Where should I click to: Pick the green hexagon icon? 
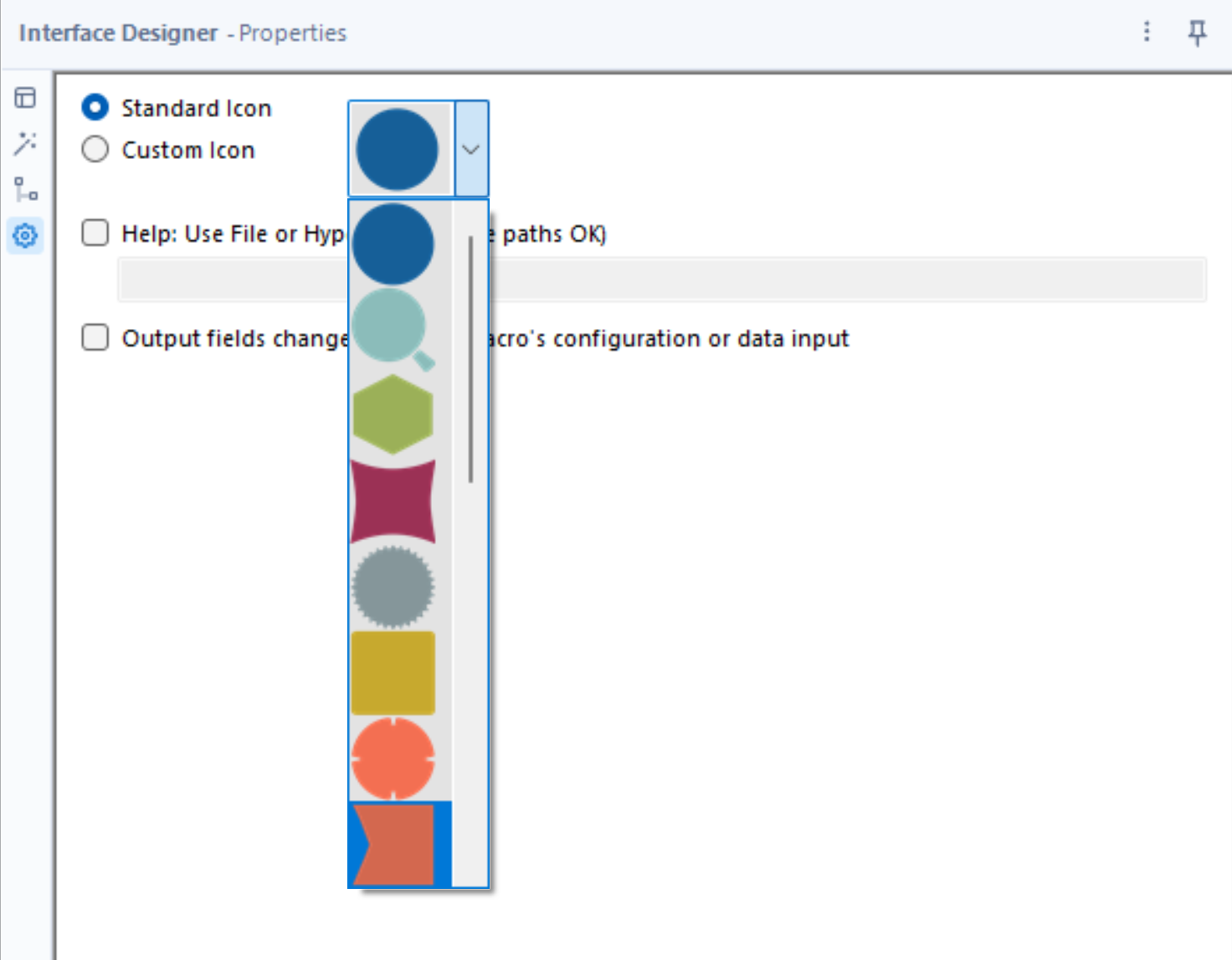393,415
